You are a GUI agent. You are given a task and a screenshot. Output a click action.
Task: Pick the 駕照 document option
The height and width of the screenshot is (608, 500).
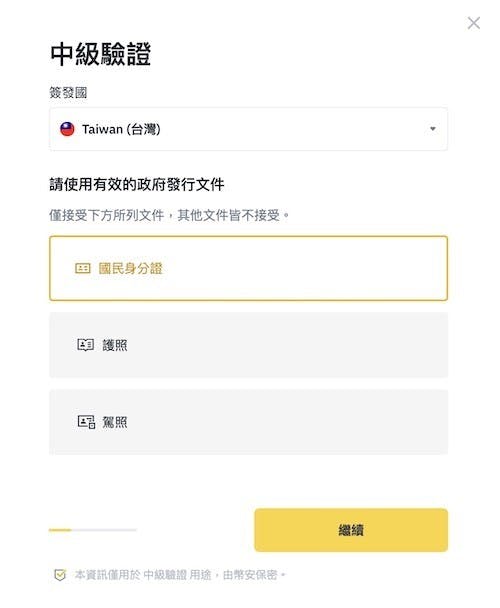pos(248,422)
